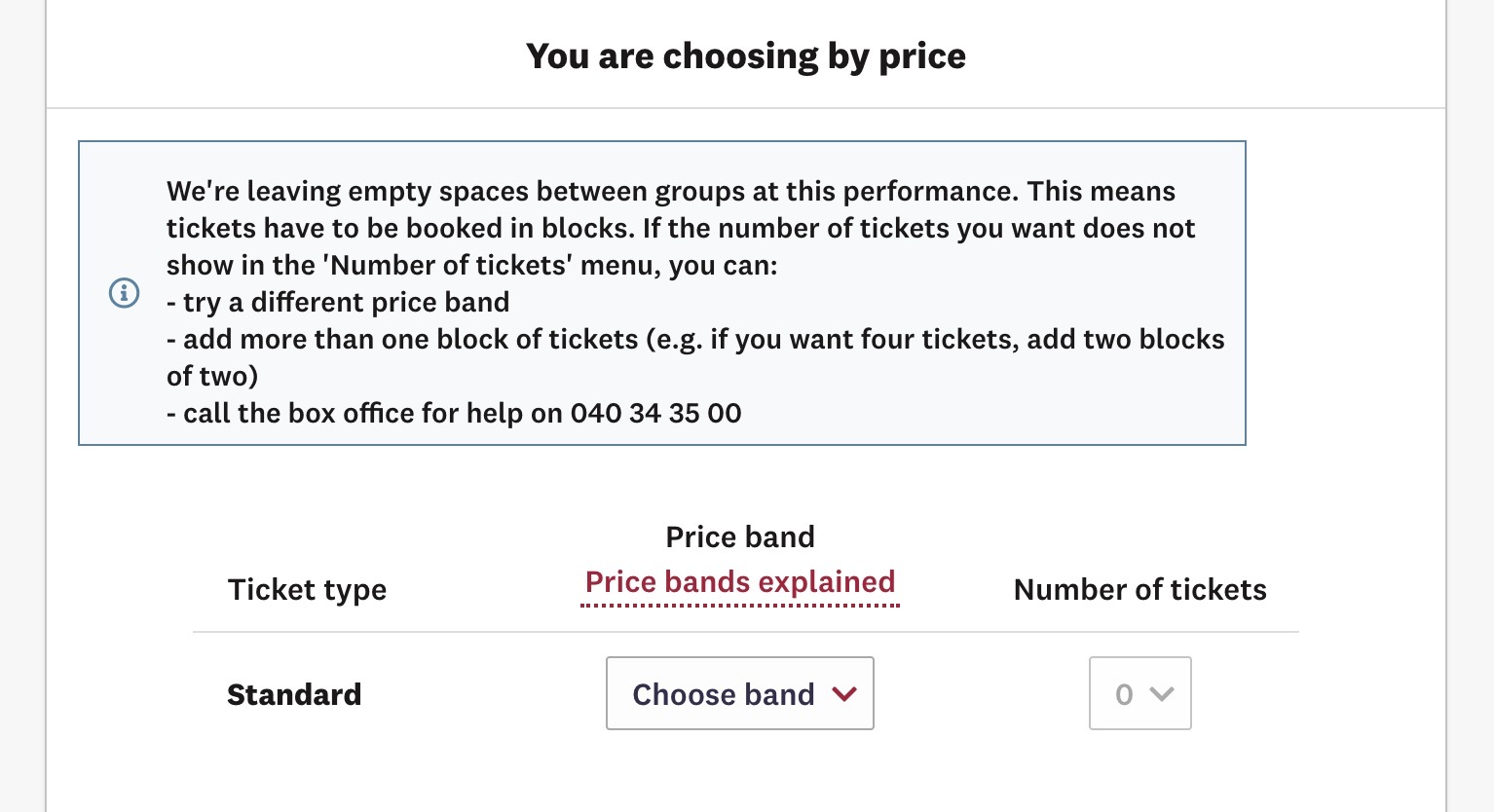Click the add more than one block line
This screenshot has width=1494, height=812.
(695, 339)
